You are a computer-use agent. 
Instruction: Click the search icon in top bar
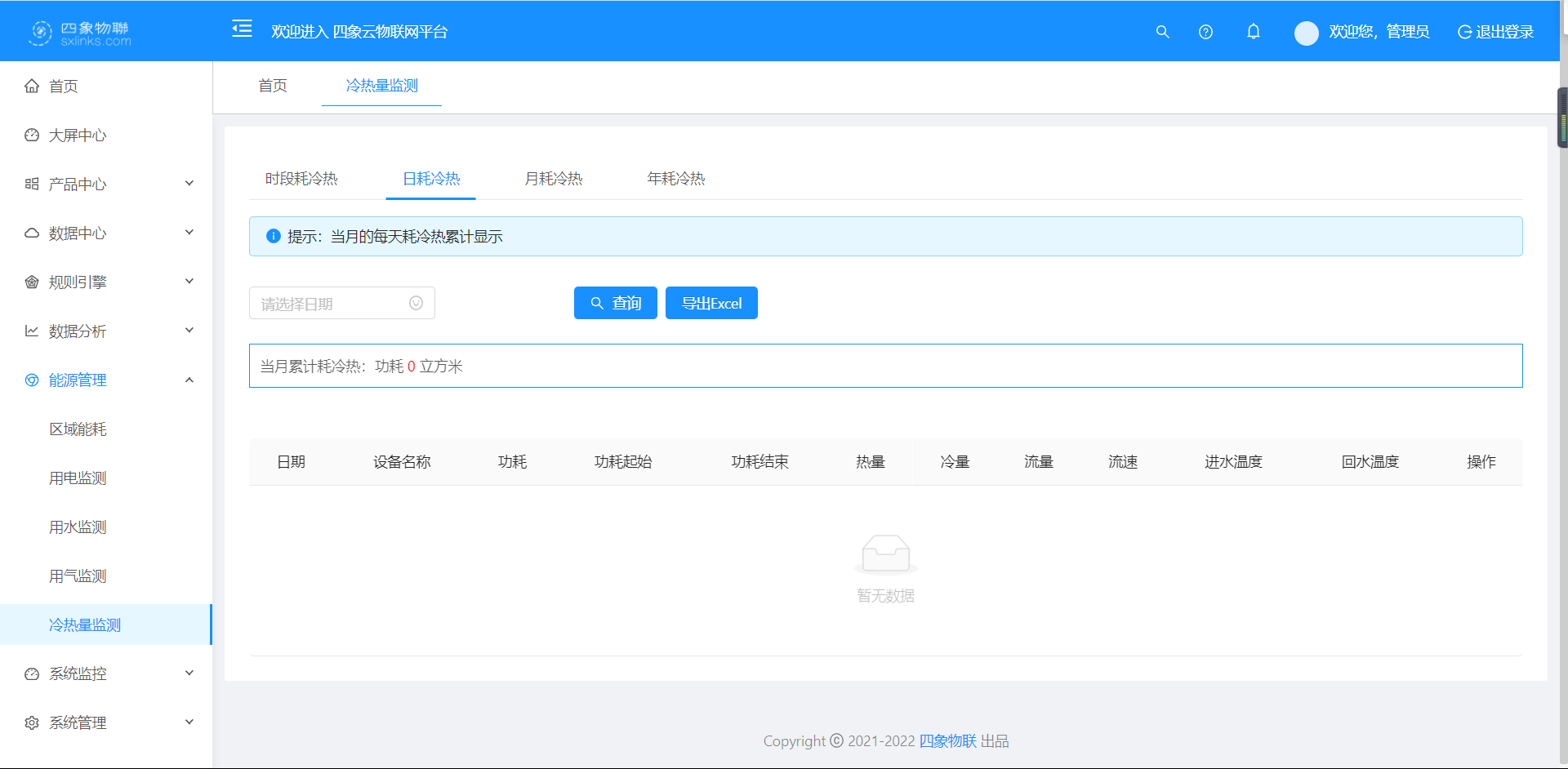[x=1162, y=32]
